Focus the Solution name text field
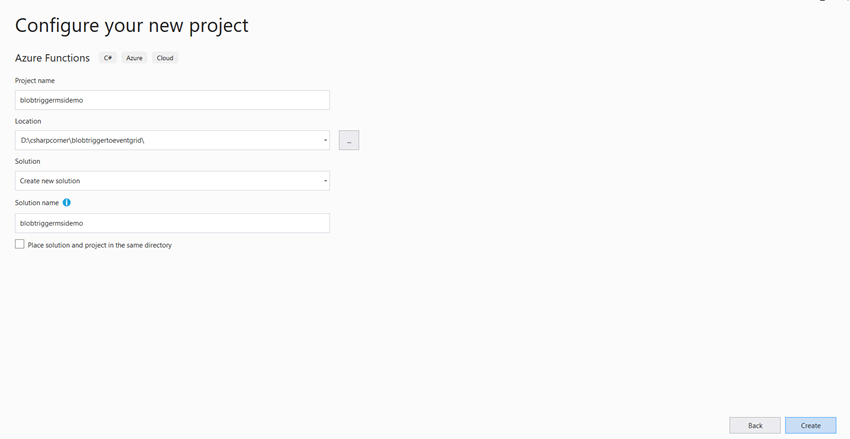The image size is (850, 439). click(172, 223)
